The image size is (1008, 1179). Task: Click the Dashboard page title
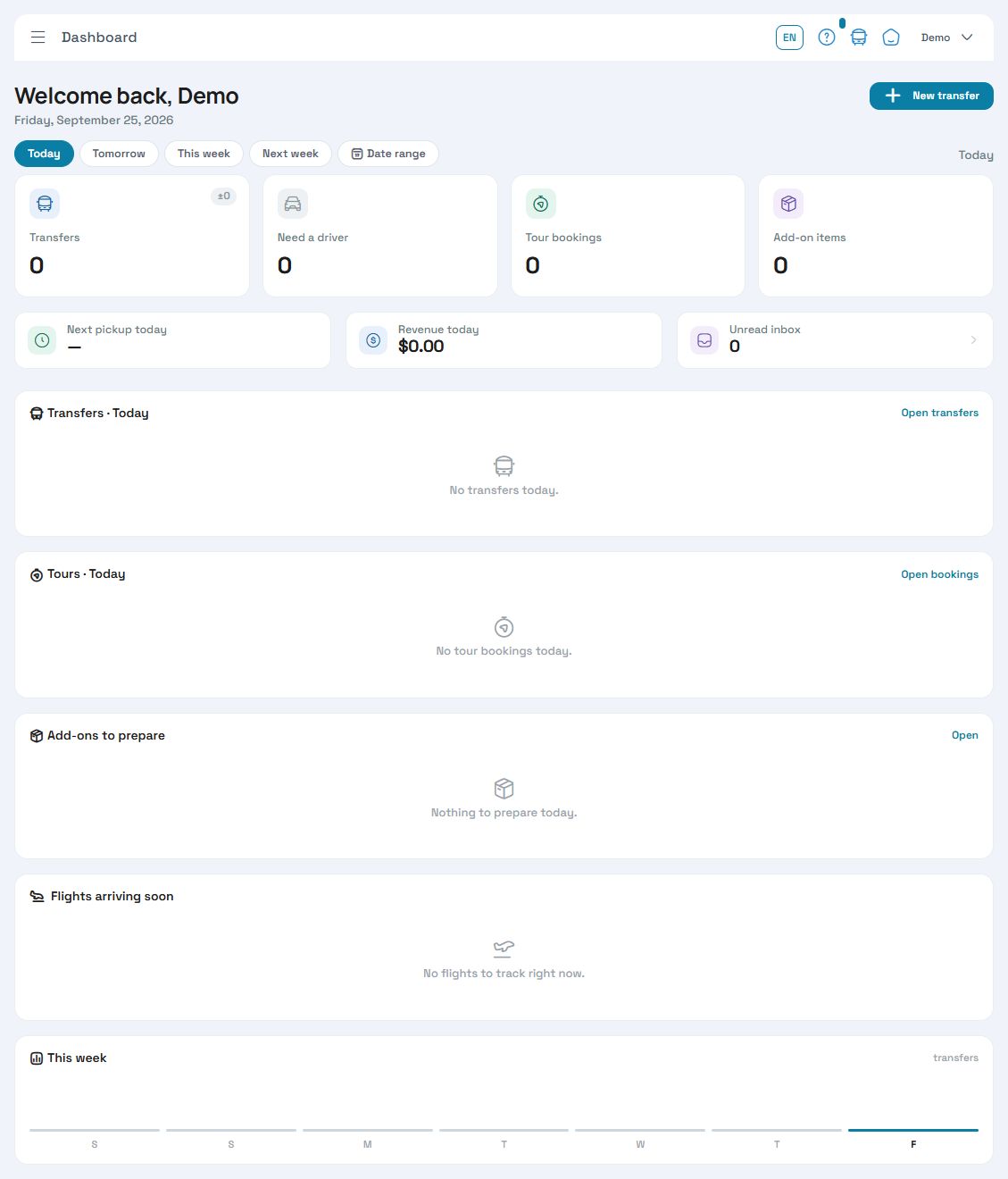tap(99, 38)
